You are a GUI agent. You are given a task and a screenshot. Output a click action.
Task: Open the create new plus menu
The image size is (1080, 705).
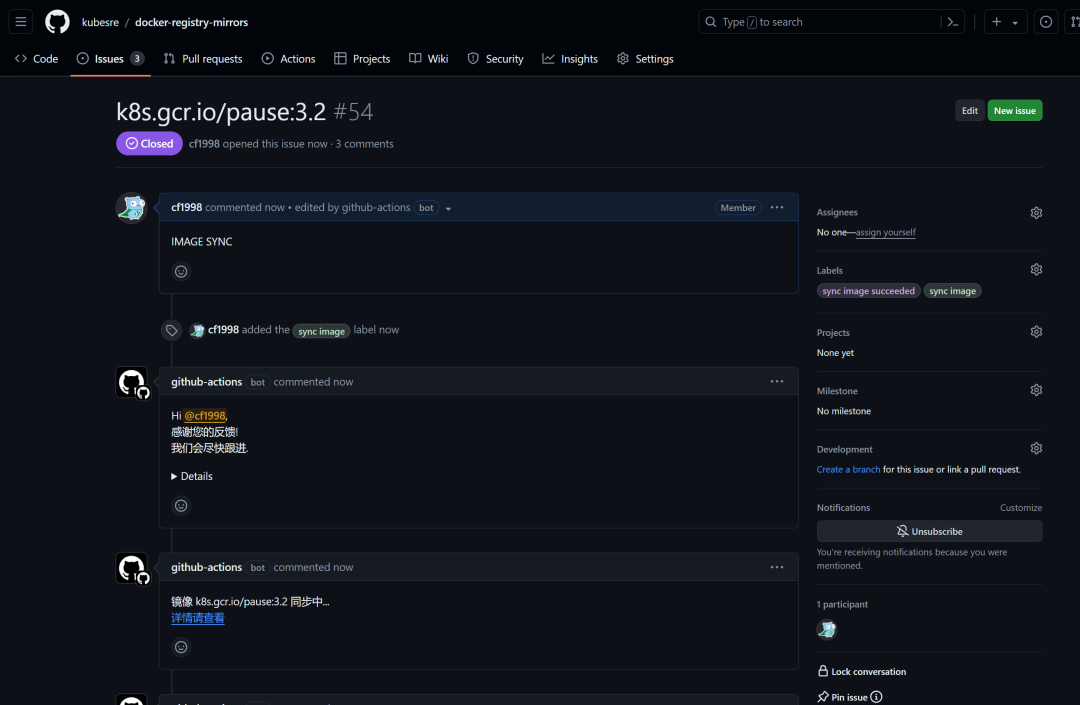tap(1005, 22)
